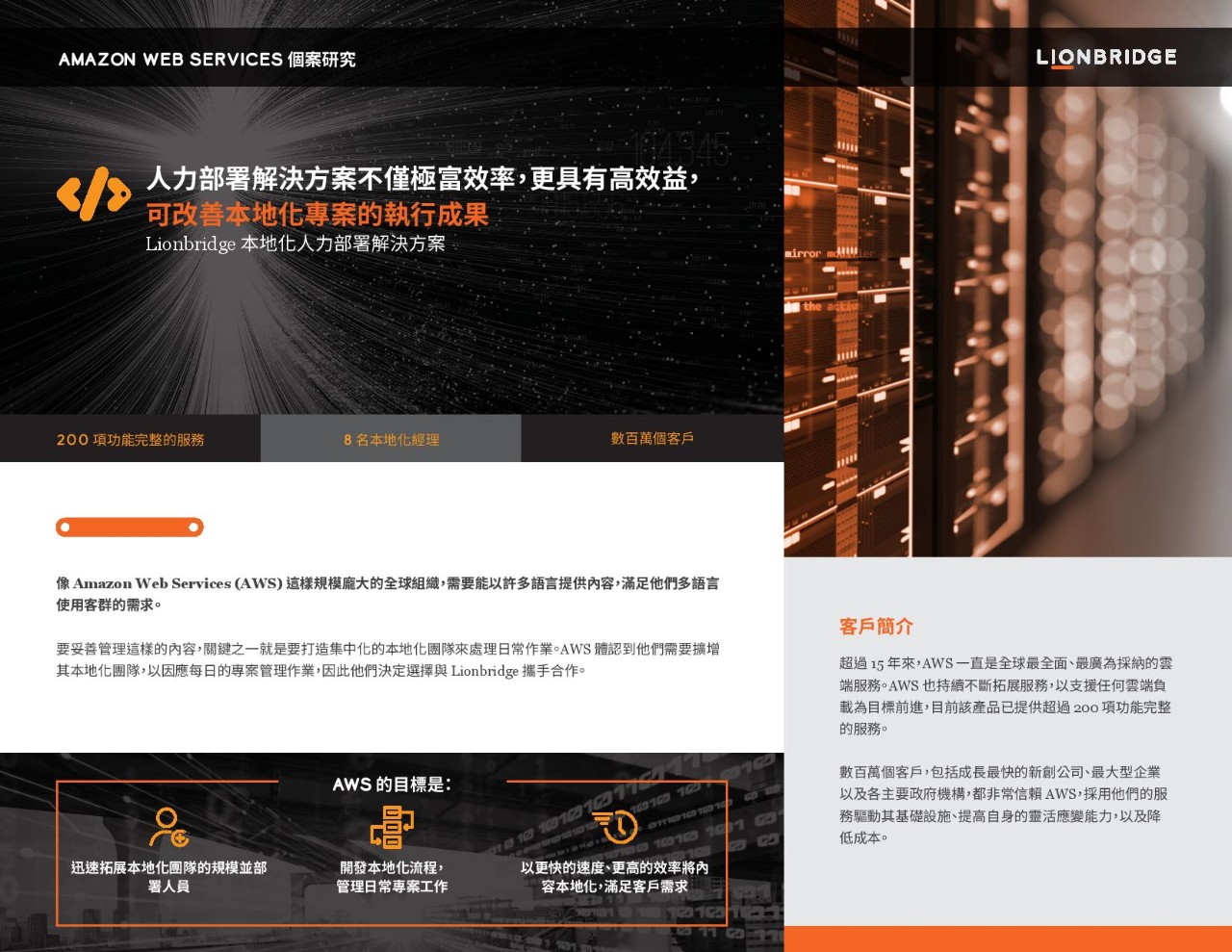Click text '以更快的速度、更高的效率將內容本地化'
The width and height of the screenshot is (1232, 952).
pyautogui.click(x=614, y=877)
